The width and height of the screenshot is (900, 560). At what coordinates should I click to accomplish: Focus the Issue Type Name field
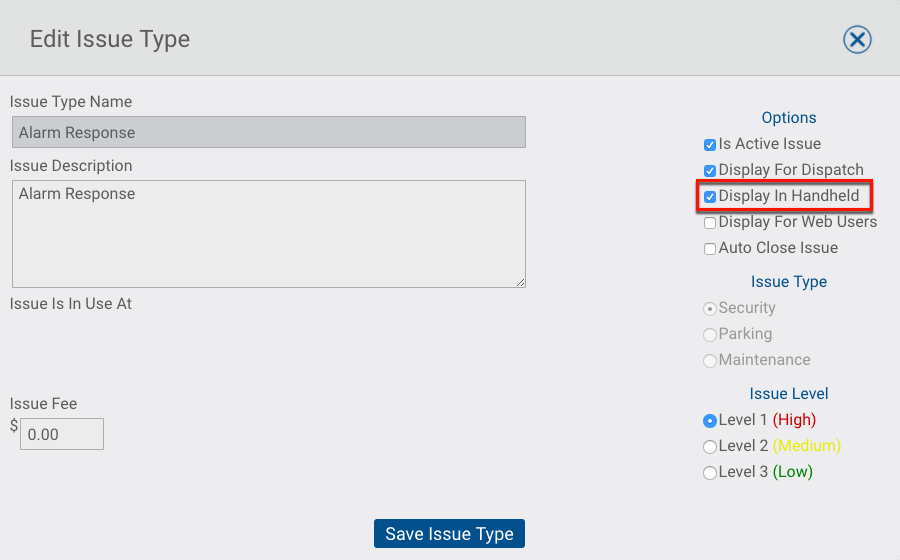click(269, 132)
